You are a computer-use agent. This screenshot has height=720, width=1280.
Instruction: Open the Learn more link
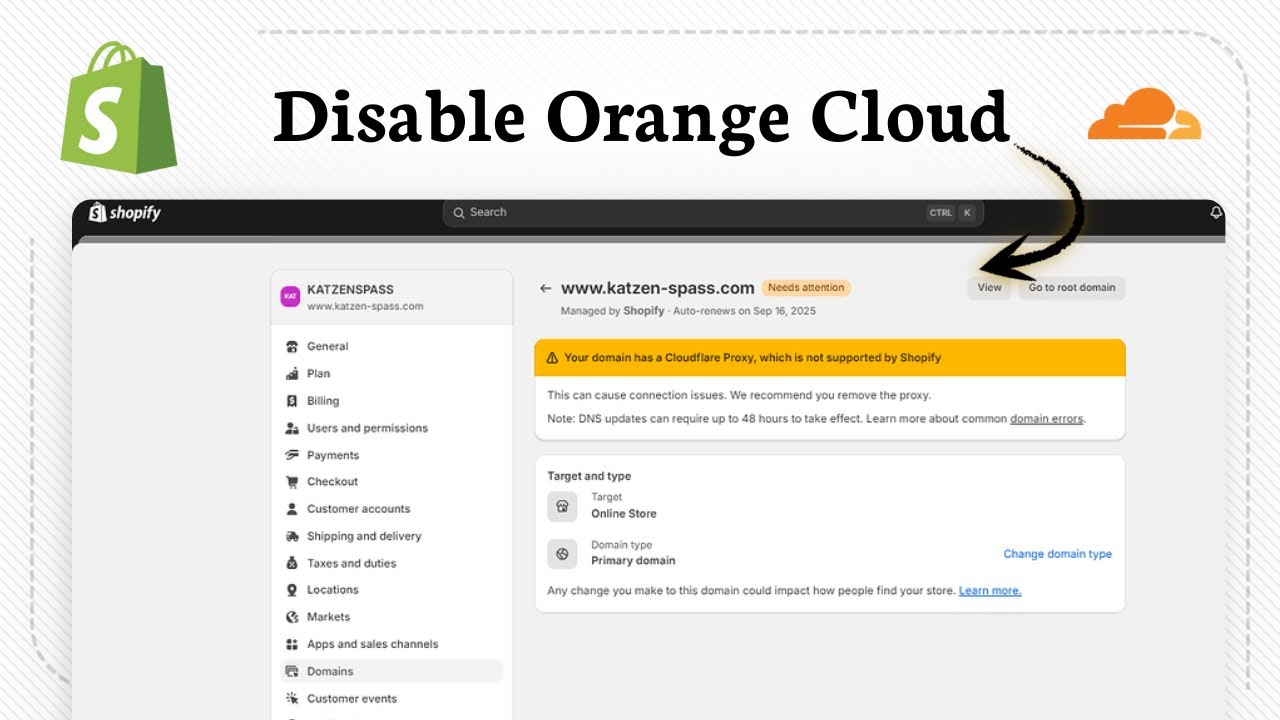(990, 591)
